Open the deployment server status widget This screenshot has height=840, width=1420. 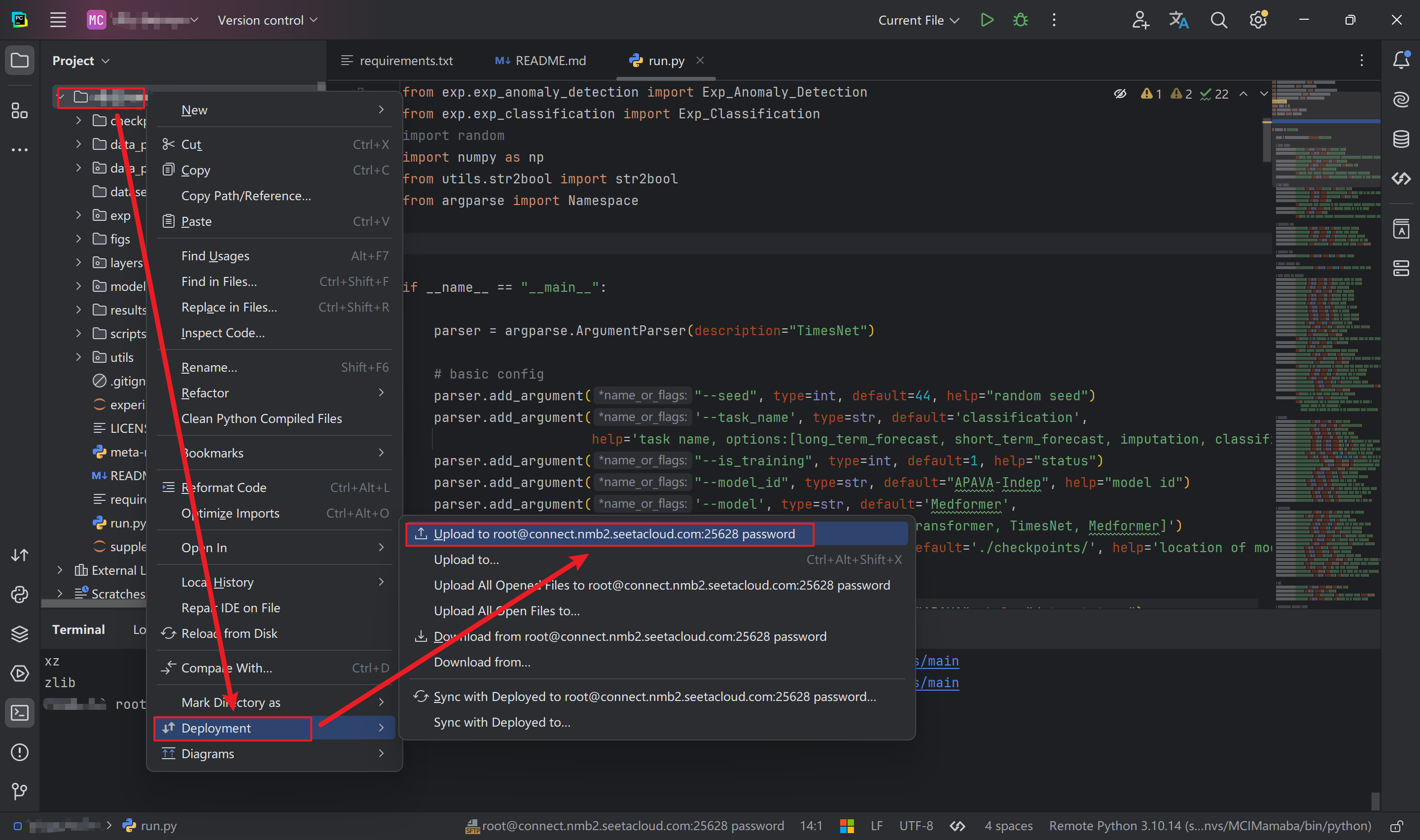click(x=625, y=826)
